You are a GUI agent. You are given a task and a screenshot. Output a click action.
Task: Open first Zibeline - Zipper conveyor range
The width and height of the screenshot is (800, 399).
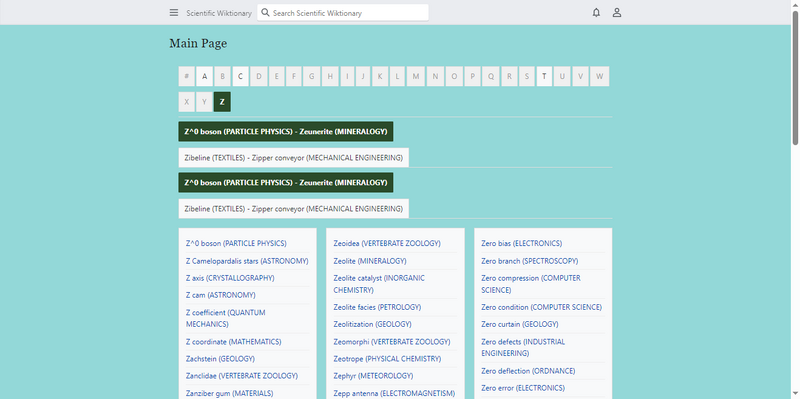coord(293,158)
